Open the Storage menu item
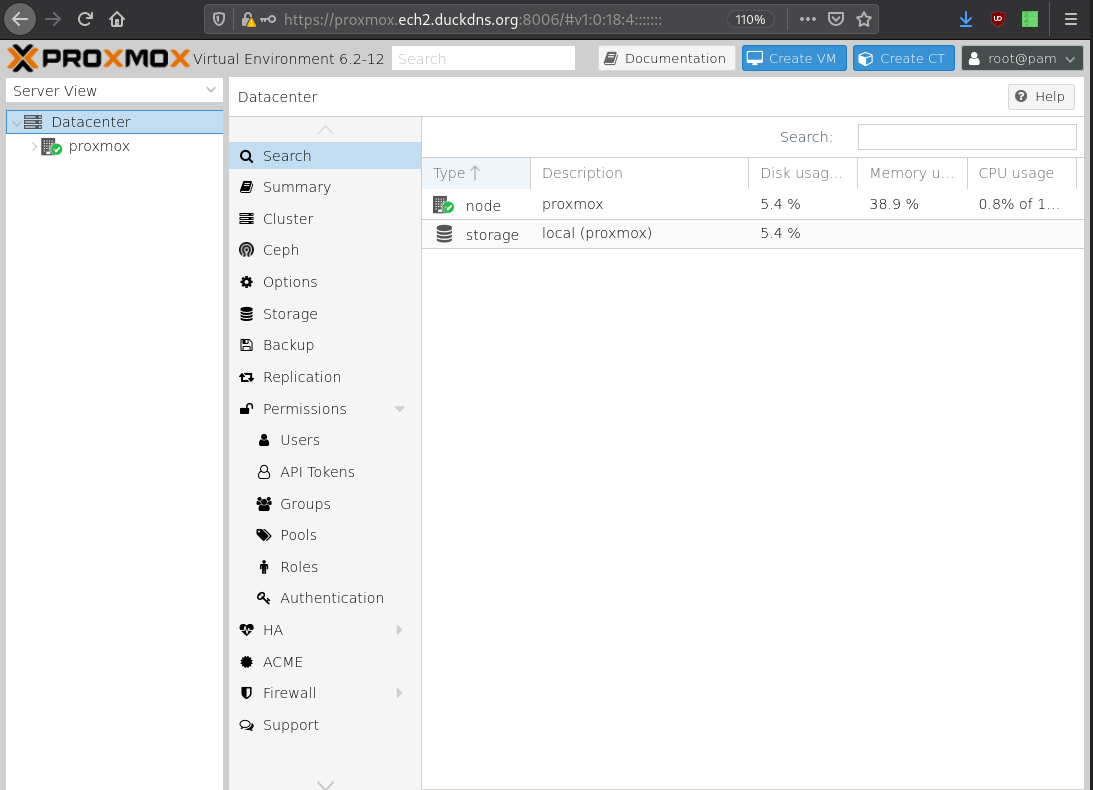 tap(325, 314)
